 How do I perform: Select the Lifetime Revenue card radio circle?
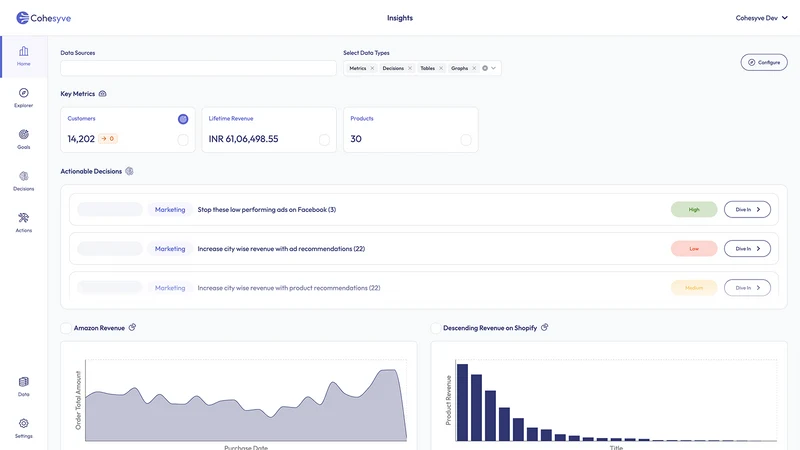pyautogui.click(x=324, y=140)
